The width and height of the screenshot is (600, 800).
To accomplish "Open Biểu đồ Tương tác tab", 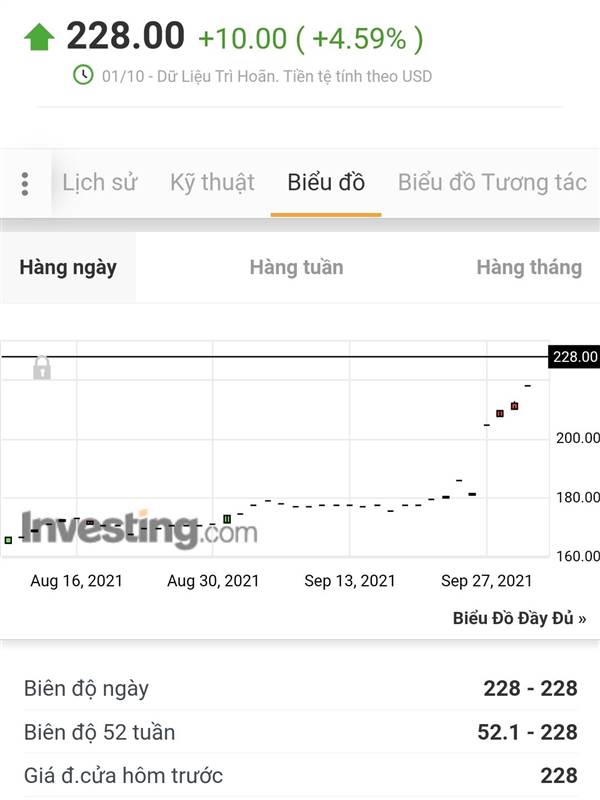I will pos(492,183).
